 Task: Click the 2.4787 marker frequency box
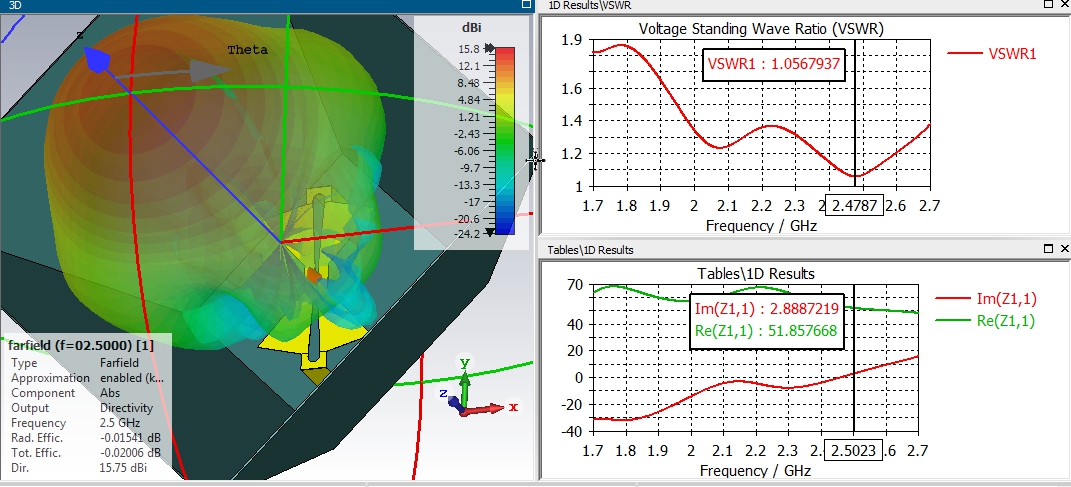pos(855,205)
